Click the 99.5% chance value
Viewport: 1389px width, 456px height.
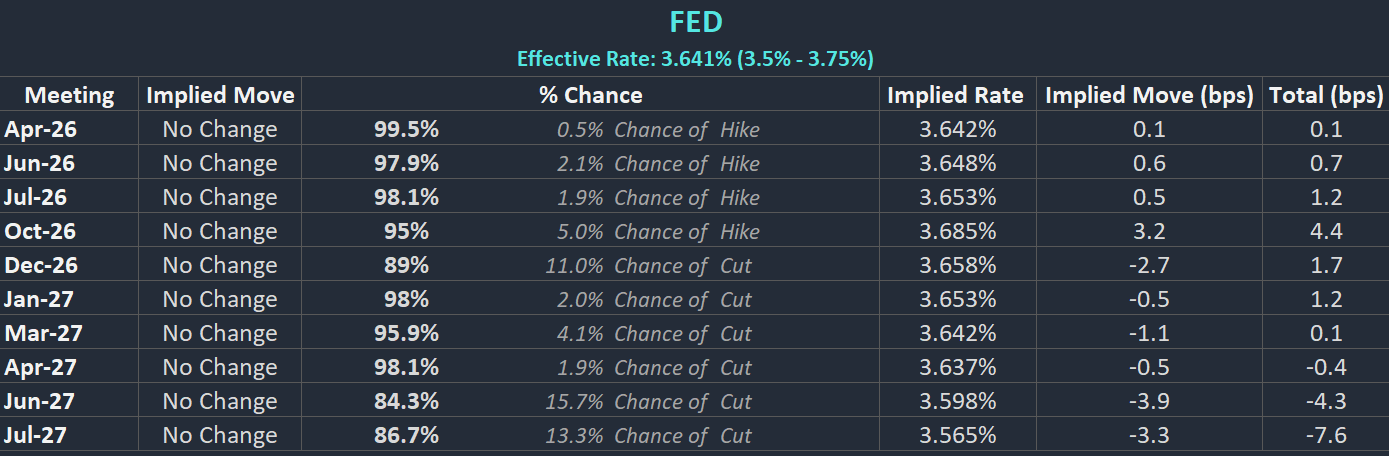click(406, 129)
